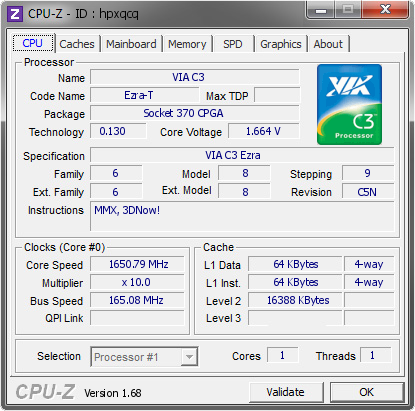Switch to the Mainboard tab

pos(131,44)
